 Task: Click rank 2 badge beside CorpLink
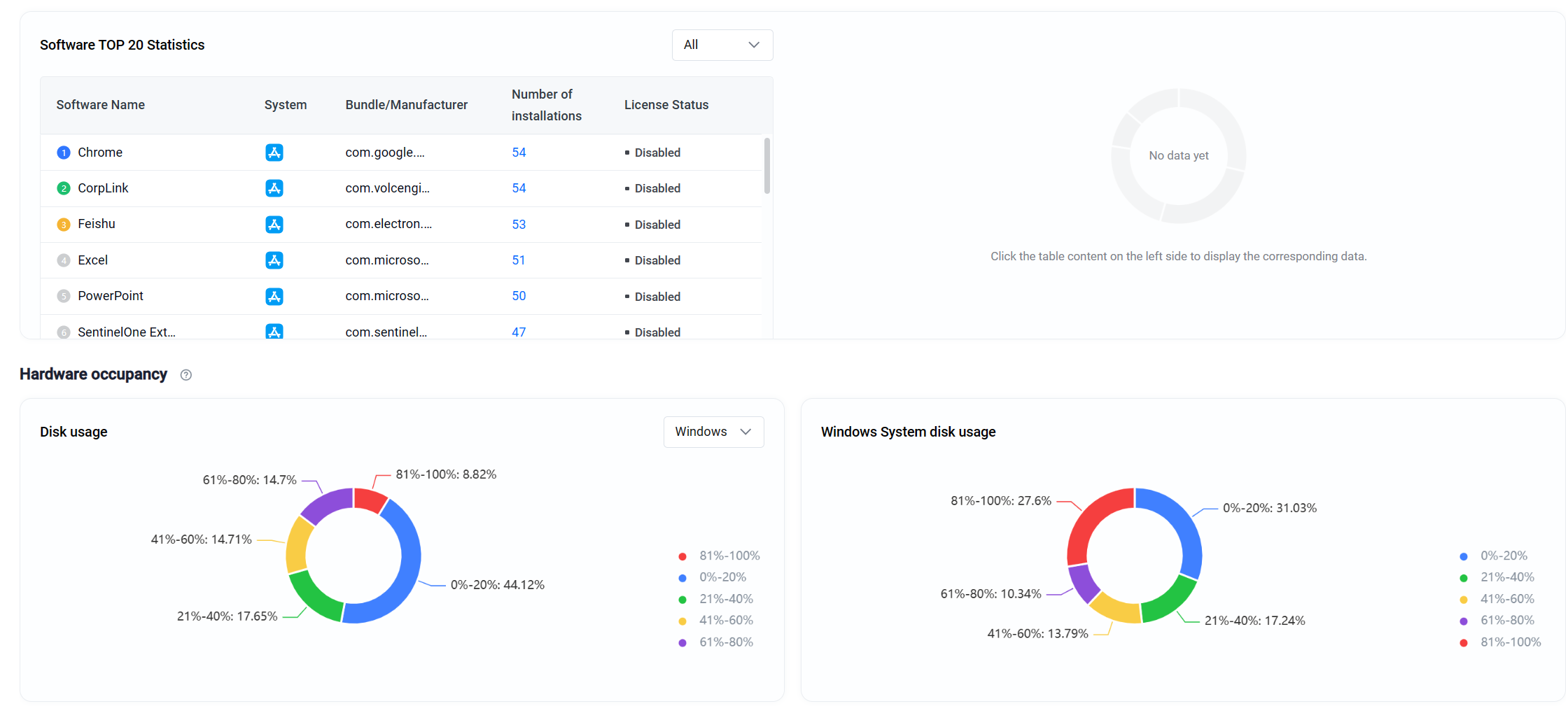point(64,188)
